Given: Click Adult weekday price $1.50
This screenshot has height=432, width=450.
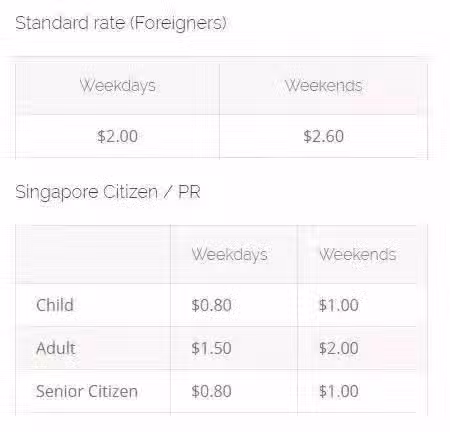Looking at the screenshot, I should [212, 348].
